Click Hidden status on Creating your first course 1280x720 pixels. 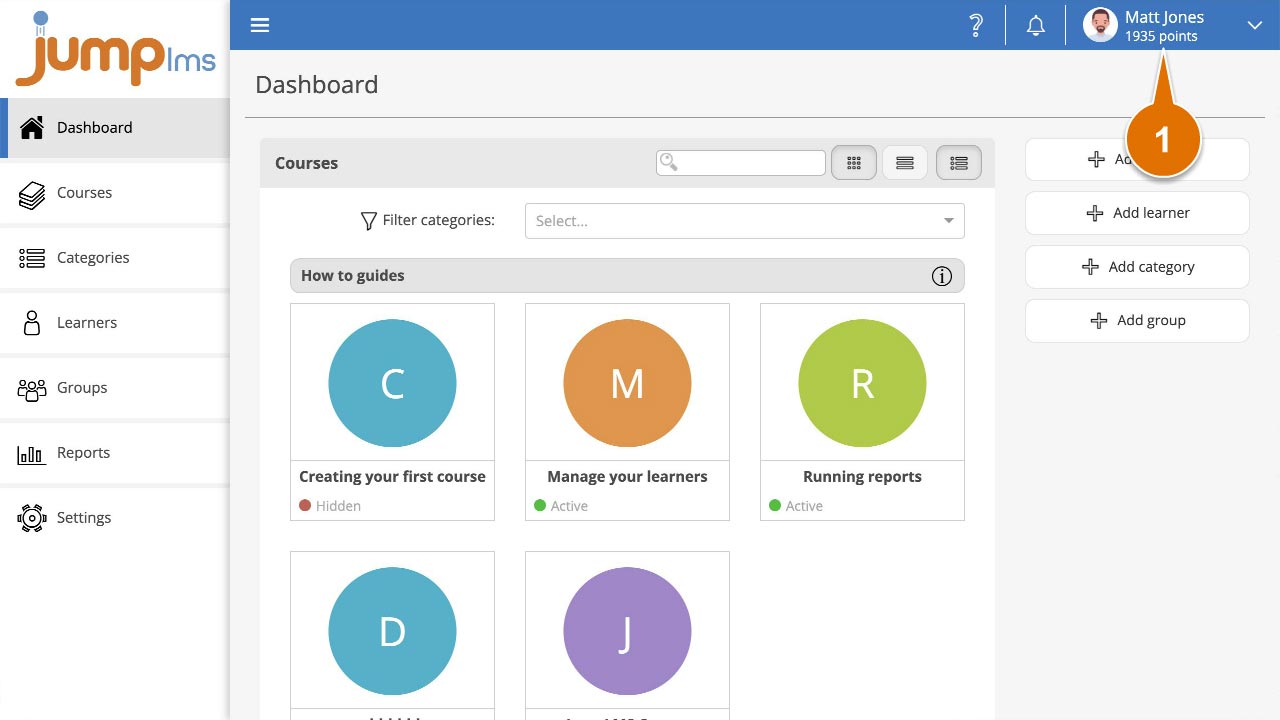(330, 506)
